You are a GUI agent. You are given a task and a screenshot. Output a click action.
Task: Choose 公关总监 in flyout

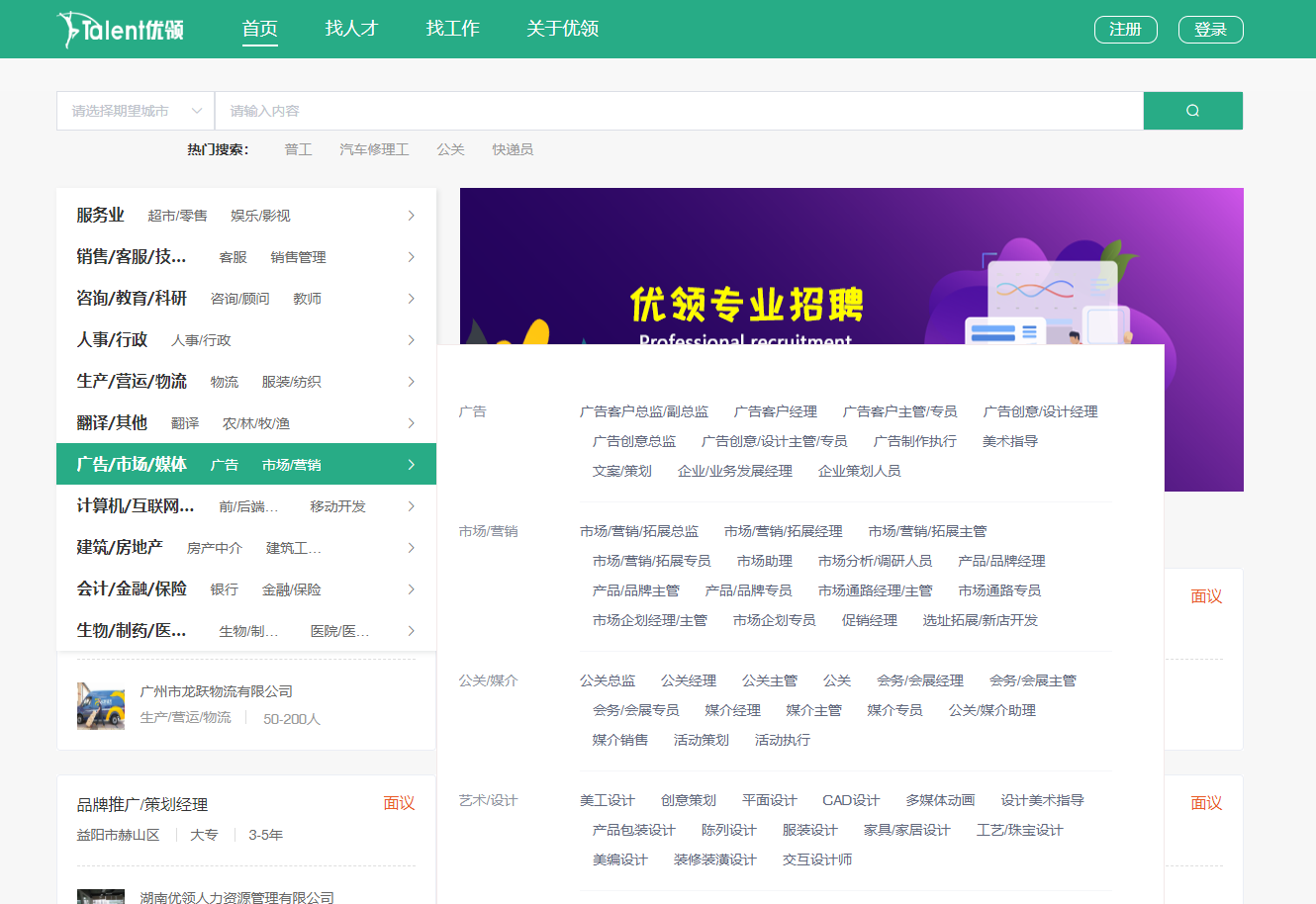tap(608, 680)
